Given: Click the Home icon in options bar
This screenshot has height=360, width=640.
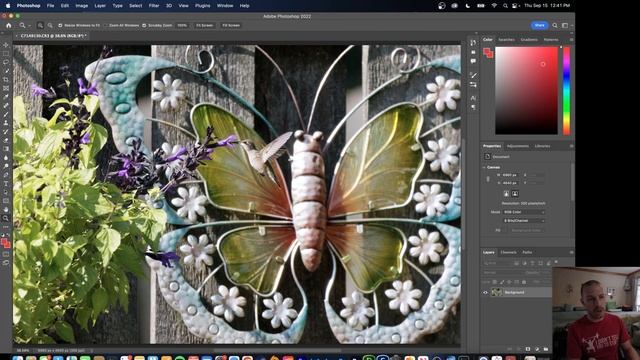Looking at the screenshot, I should [9, 25].
